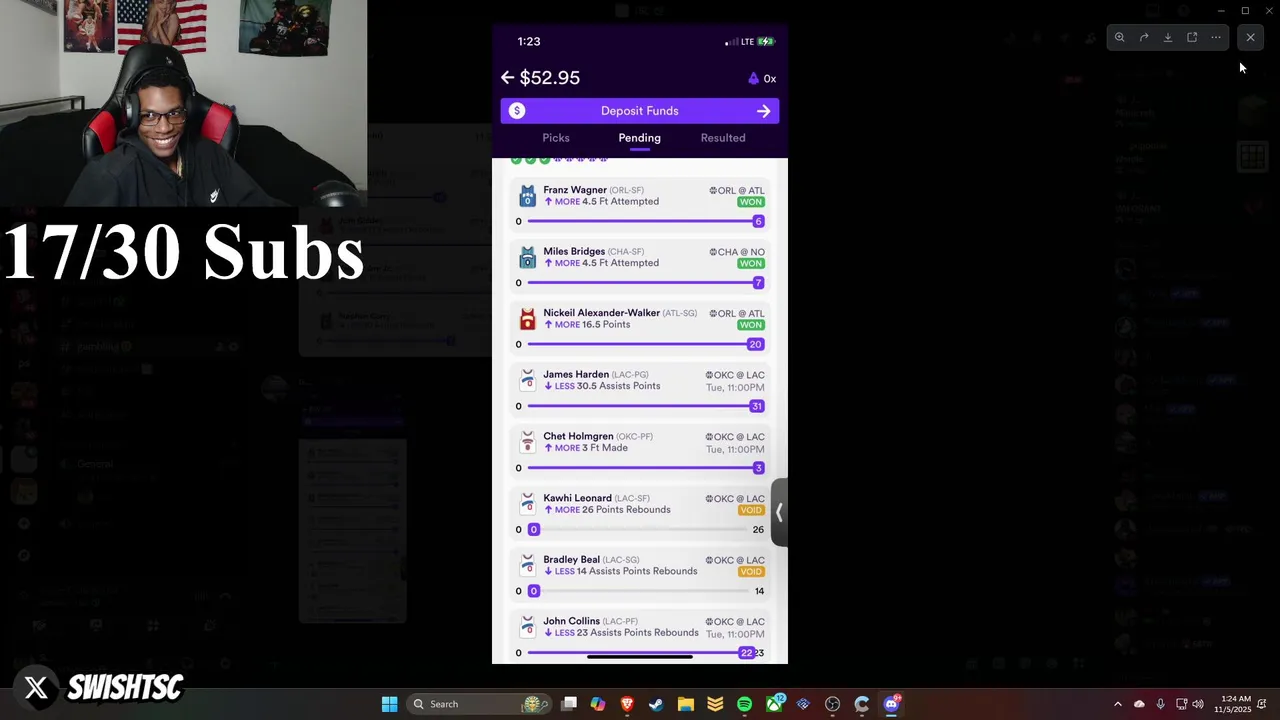
Task: Tap the dollar coin icon on Deposit Funds
Action: [516, 111]
